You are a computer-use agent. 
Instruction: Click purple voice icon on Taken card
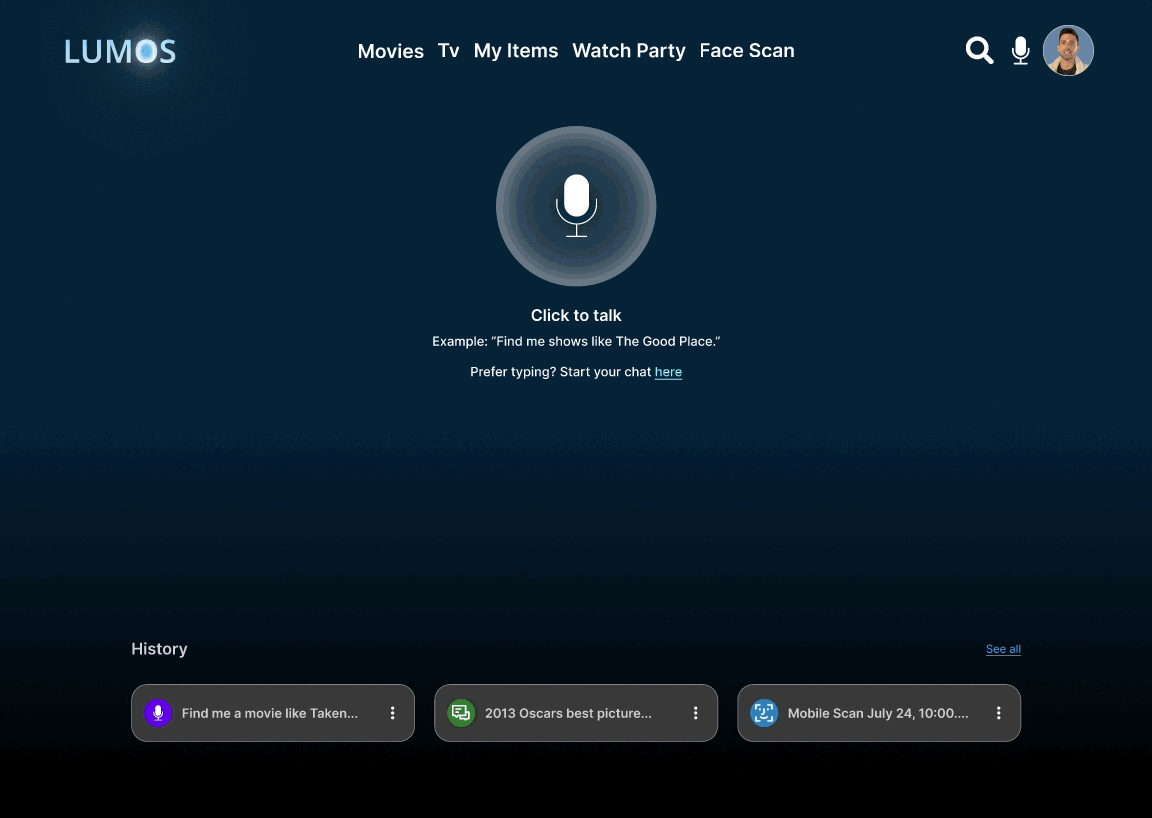tap(158, 713)
